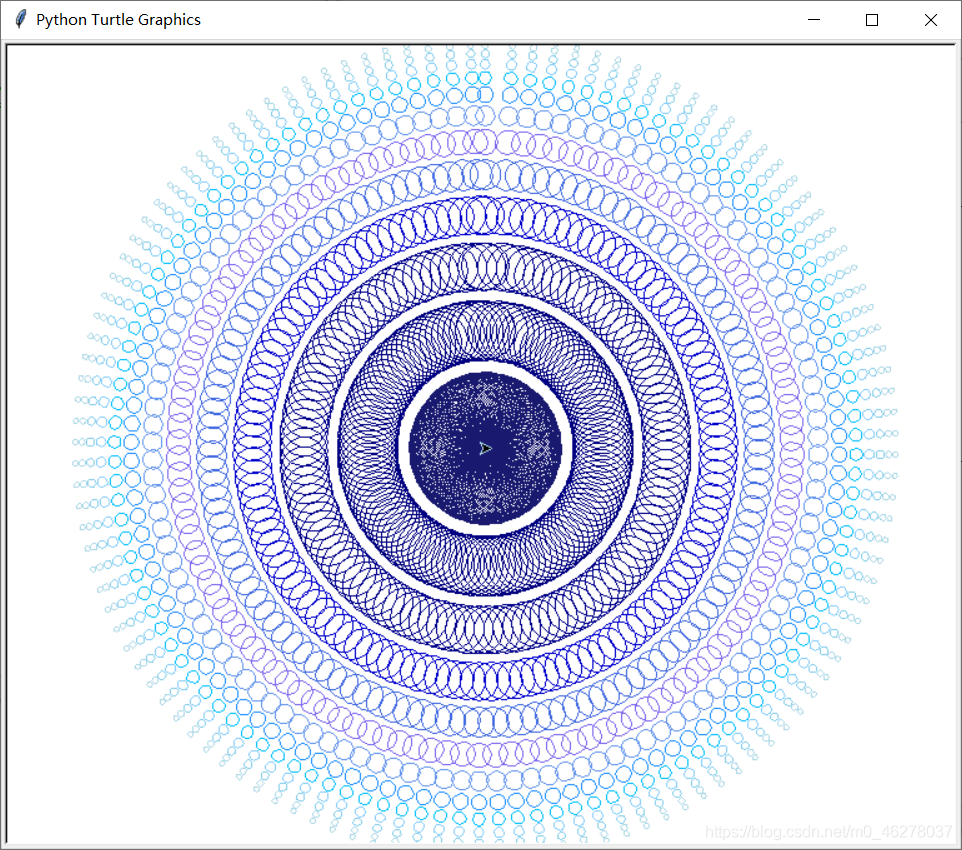Minimize the Python Turtle Graphics window
Image resolution: width=962 pixels, height=850 pixels.
(x=814, y=20)
